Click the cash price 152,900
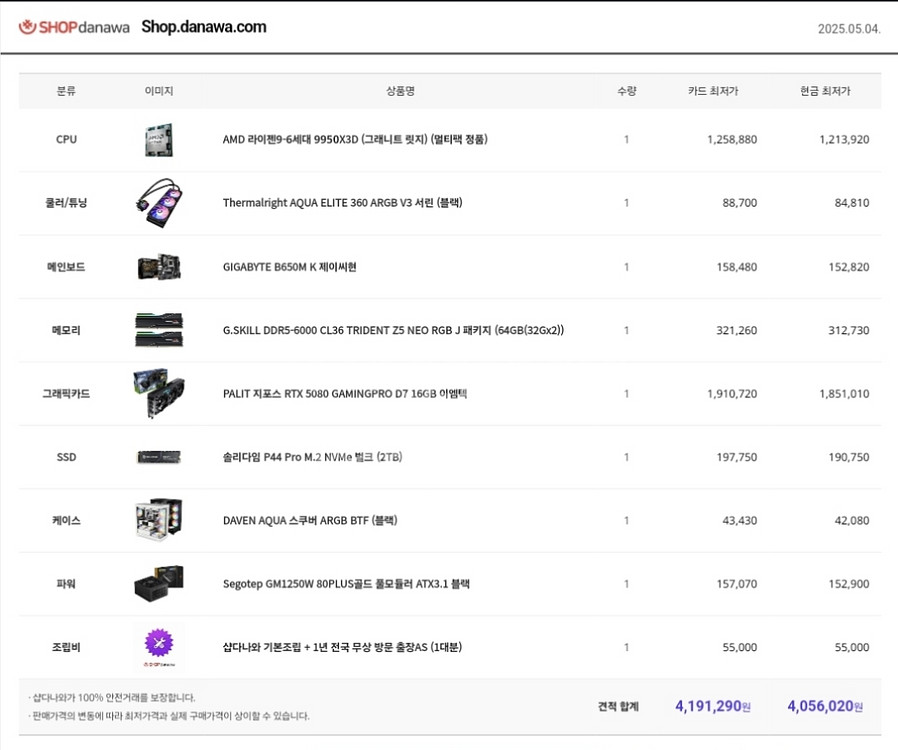The width and height of the screenshot is (898, 750). click(x=849, y=584)
